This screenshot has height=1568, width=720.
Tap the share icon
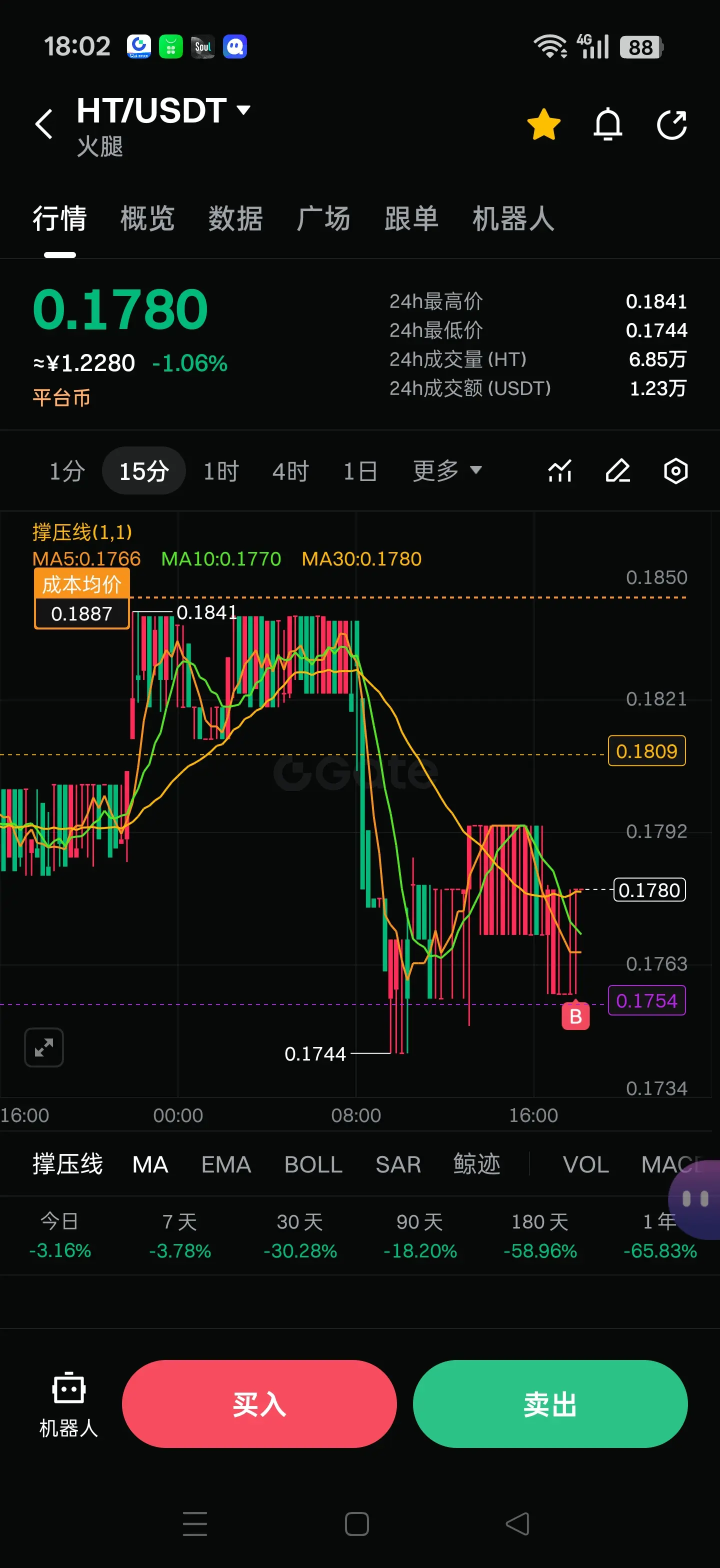(672, 125)
